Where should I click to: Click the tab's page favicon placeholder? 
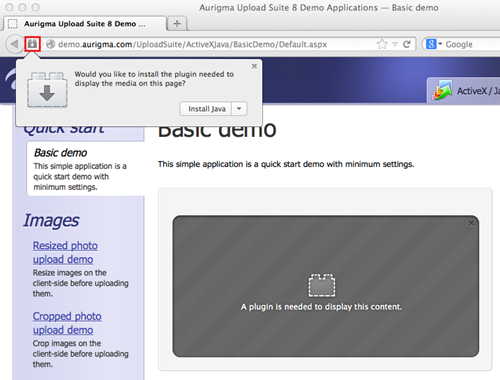[x=13, y=24]
